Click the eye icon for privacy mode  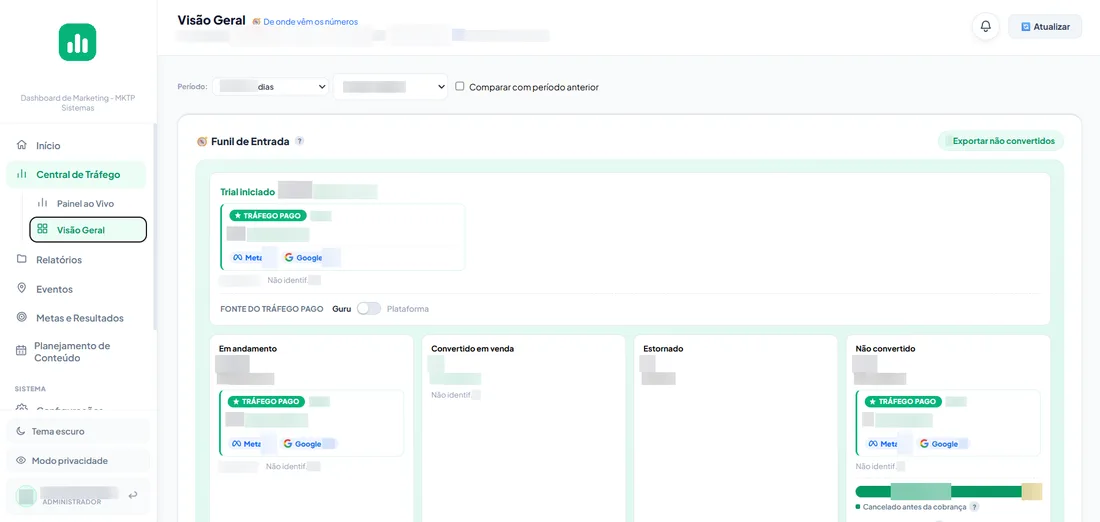point(21,461)
